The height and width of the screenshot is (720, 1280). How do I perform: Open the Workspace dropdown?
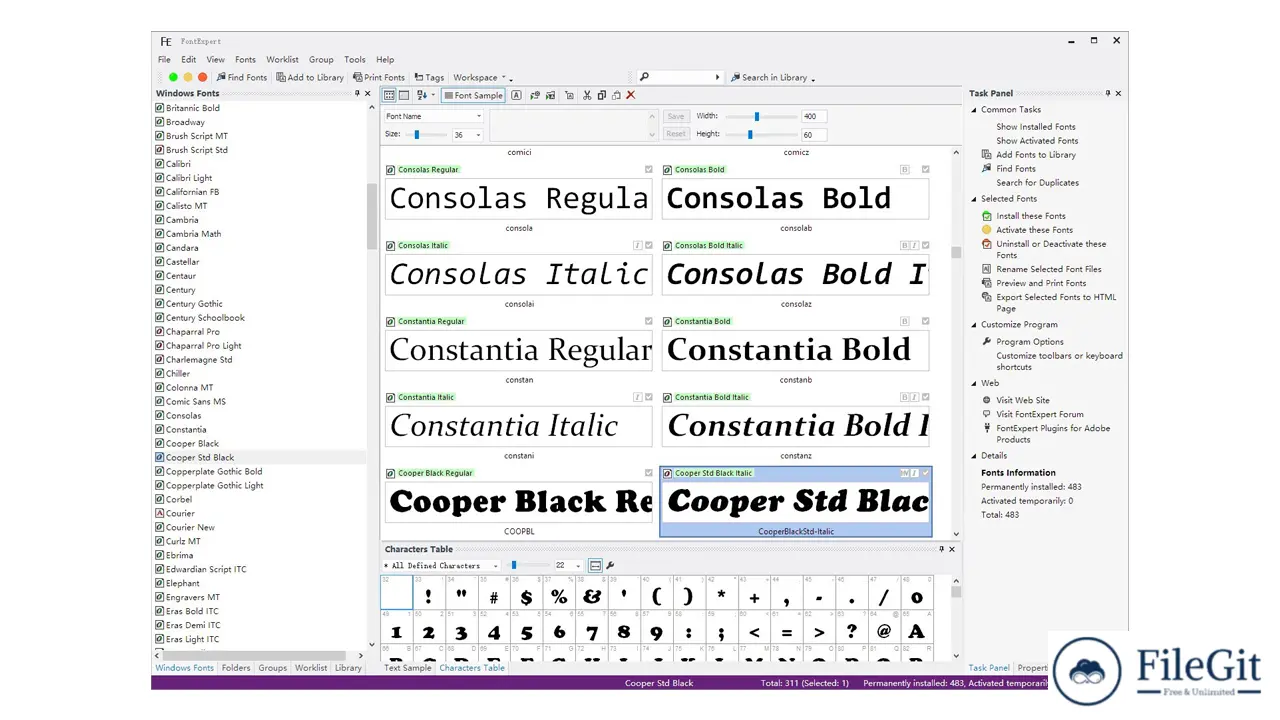(482, 77)
